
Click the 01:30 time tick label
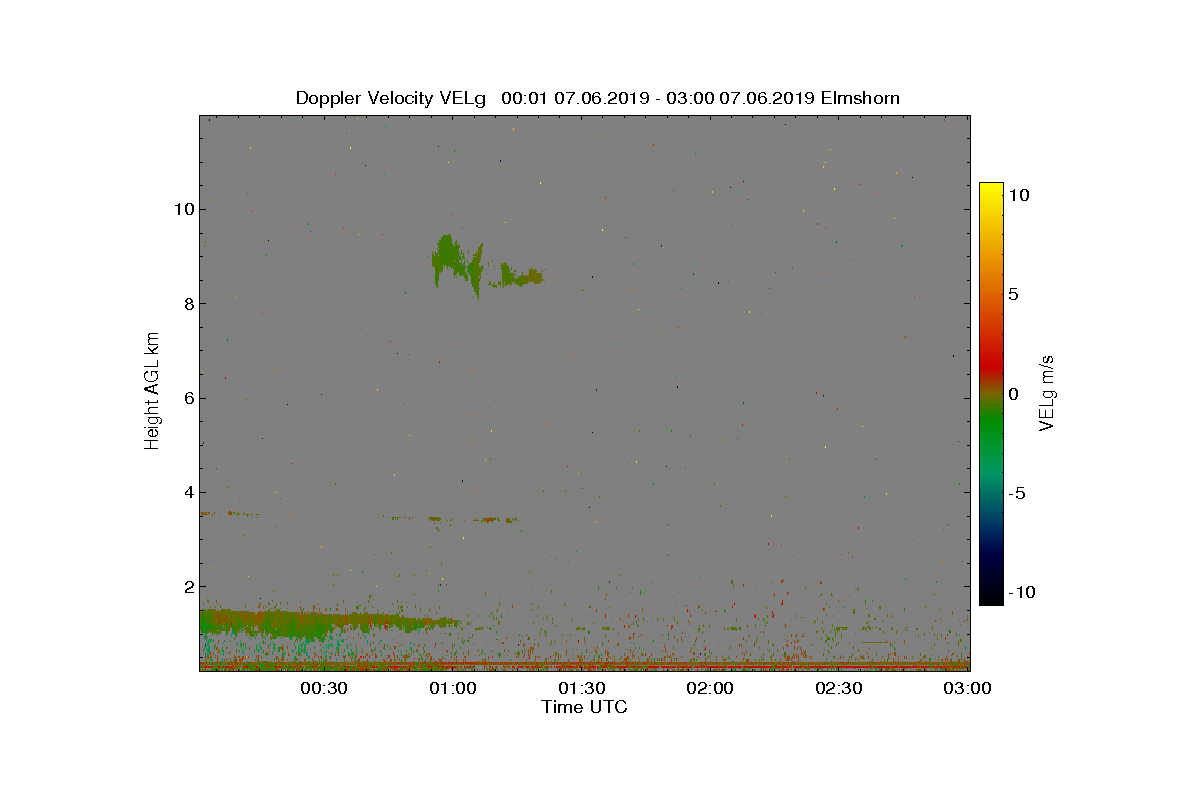click(x=581, y=688)
